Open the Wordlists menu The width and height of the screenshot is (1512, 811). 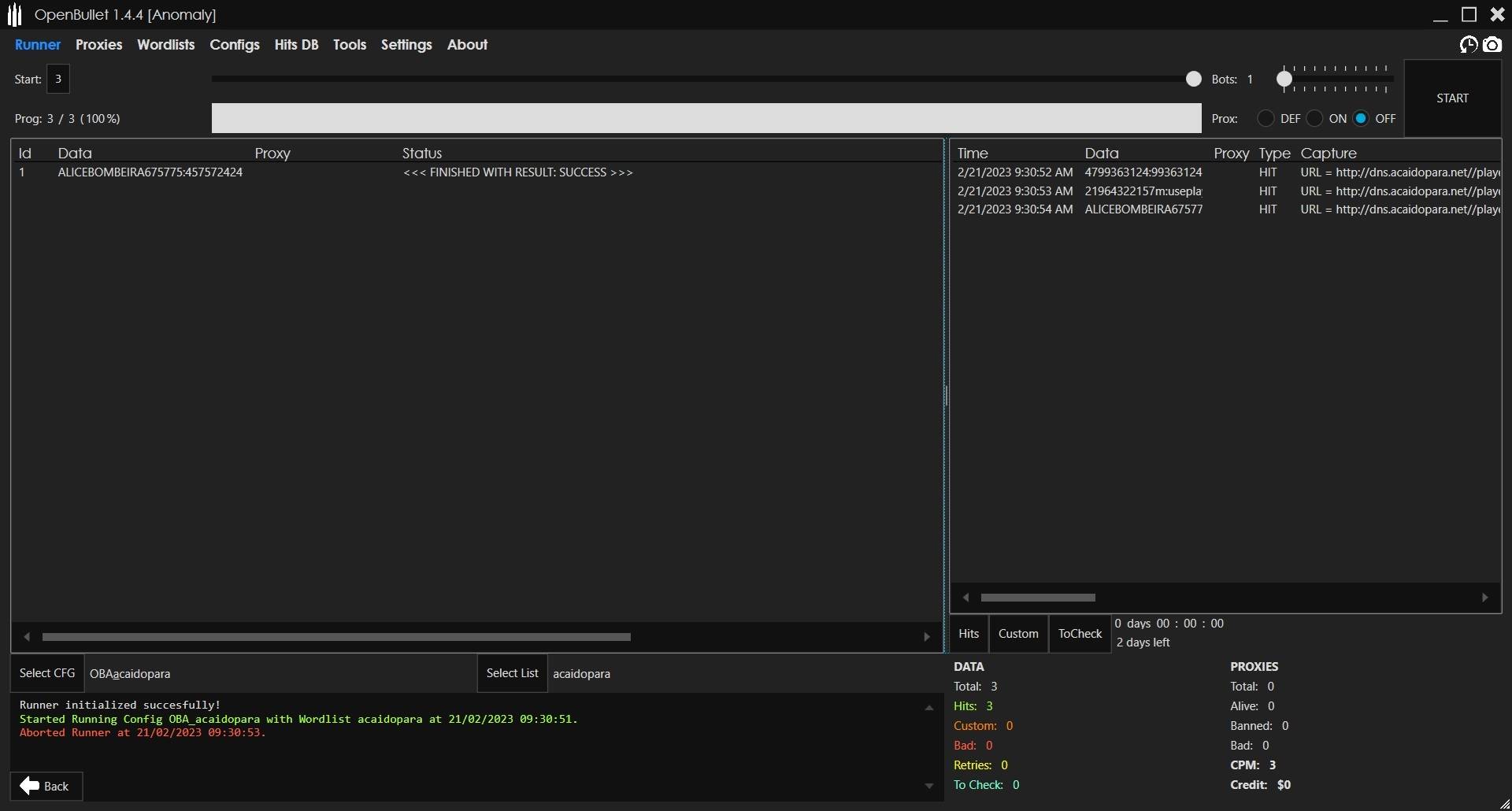click(165, 45)
